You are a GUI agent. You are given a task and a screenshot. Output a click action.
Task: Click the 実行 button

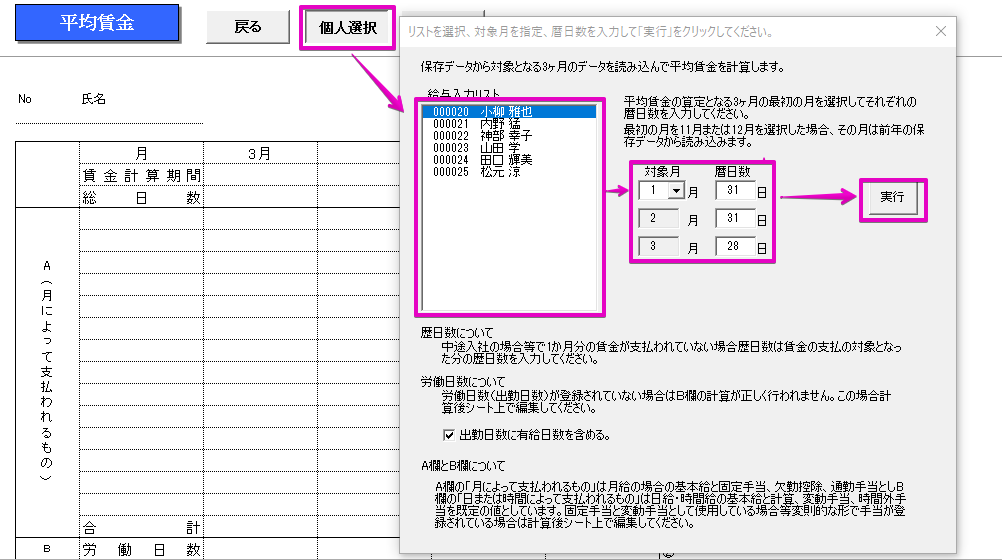(x=892, y=197)
